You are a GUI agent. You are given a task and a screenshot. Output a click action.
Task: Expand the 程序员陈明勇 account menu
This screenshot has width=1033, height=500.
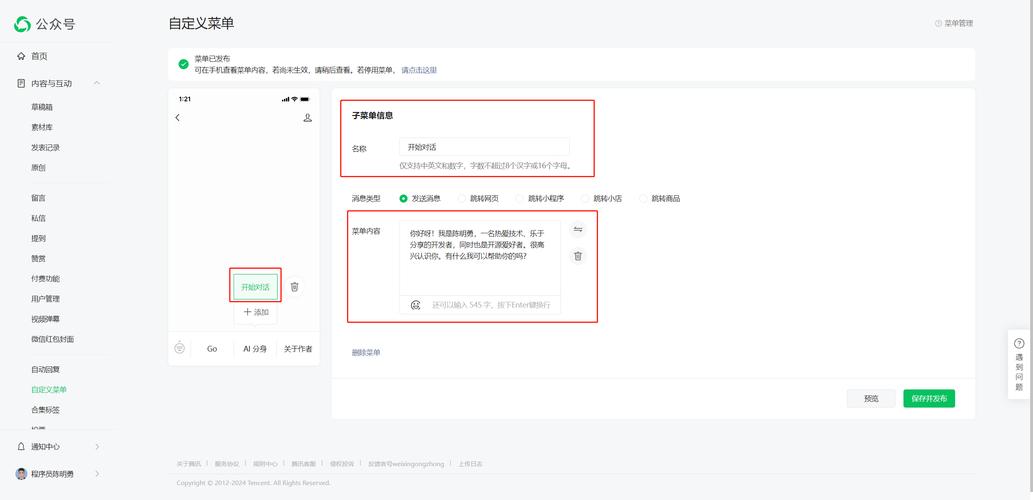(97, 474)
